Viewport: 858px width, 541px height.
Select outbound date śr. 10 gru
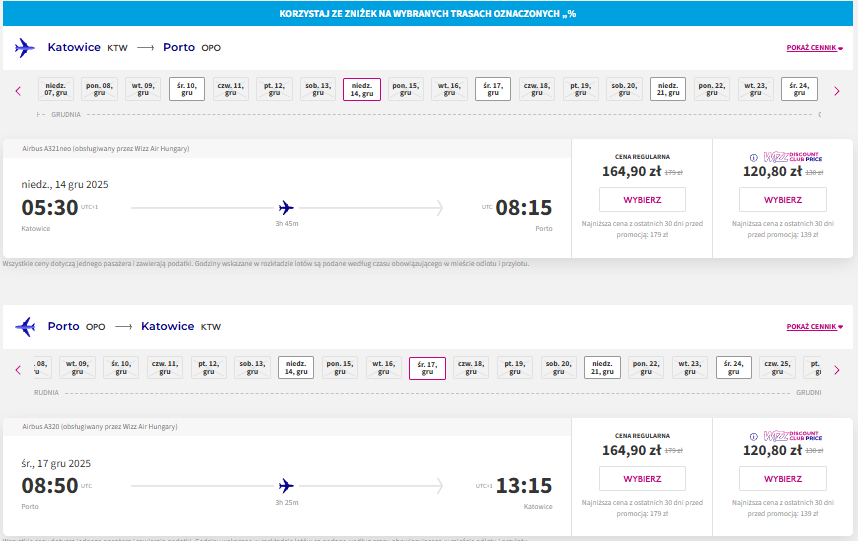tap(187, 89)
